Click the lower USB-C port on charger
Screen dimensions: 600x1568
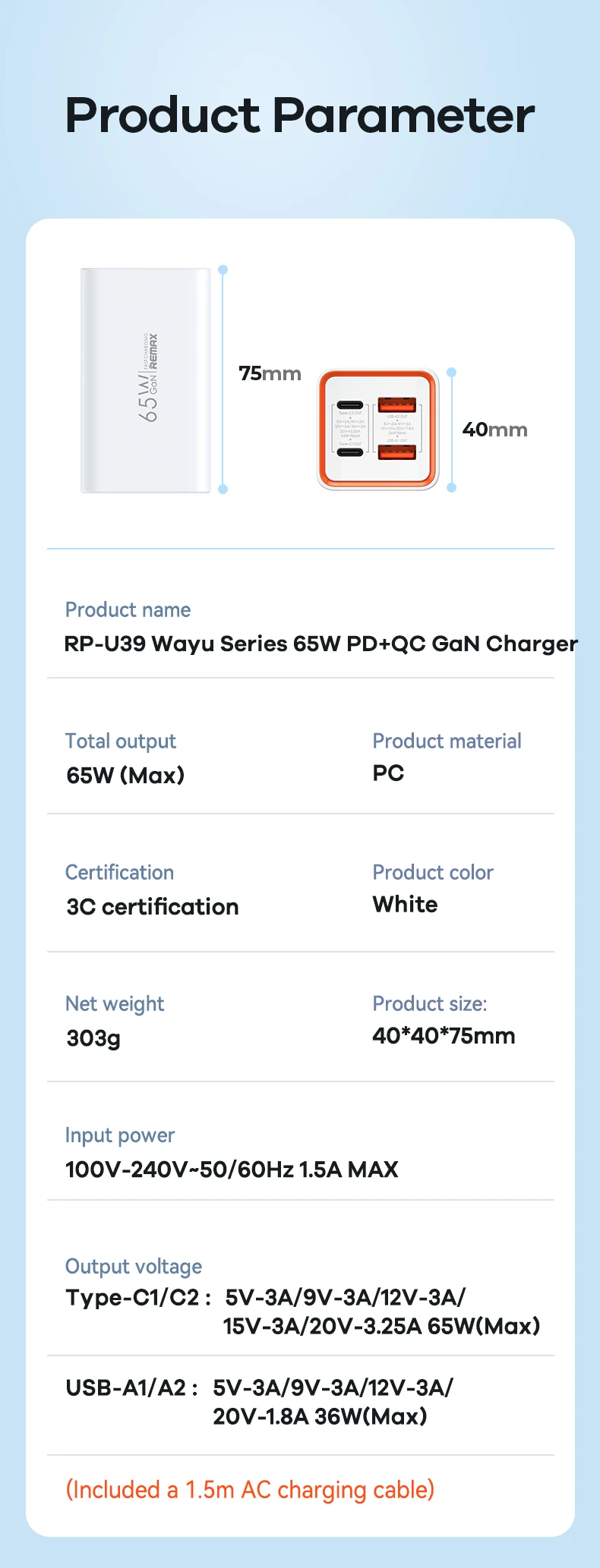click(349, 453)
